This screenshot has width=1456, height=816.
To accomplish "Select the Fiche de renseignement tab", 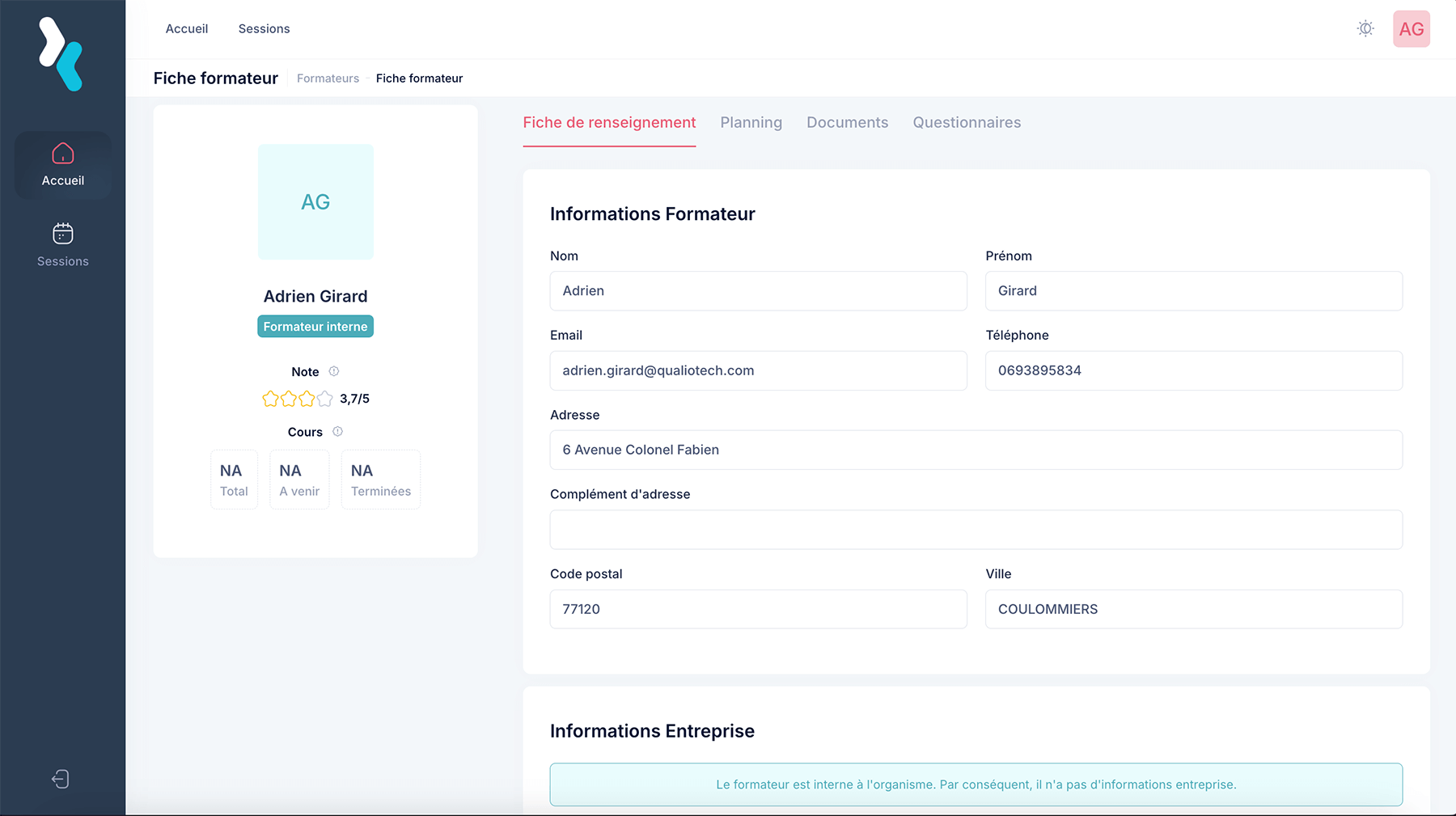I will [x=609, y=123].
